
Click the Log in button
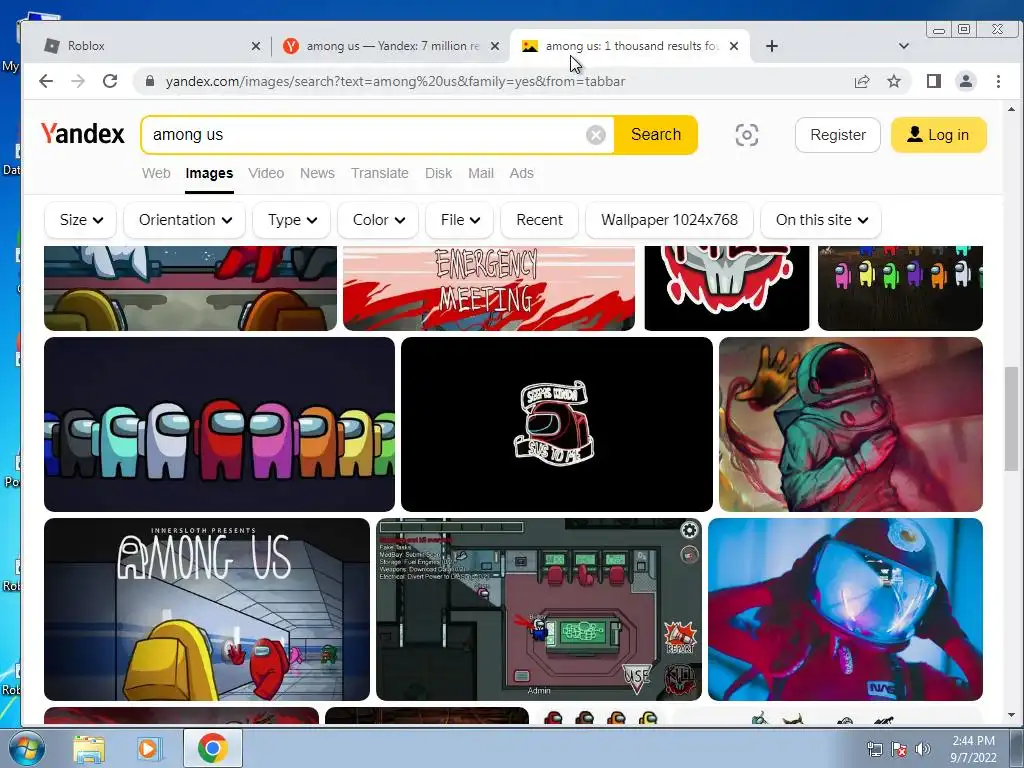(x=938, y=135)
